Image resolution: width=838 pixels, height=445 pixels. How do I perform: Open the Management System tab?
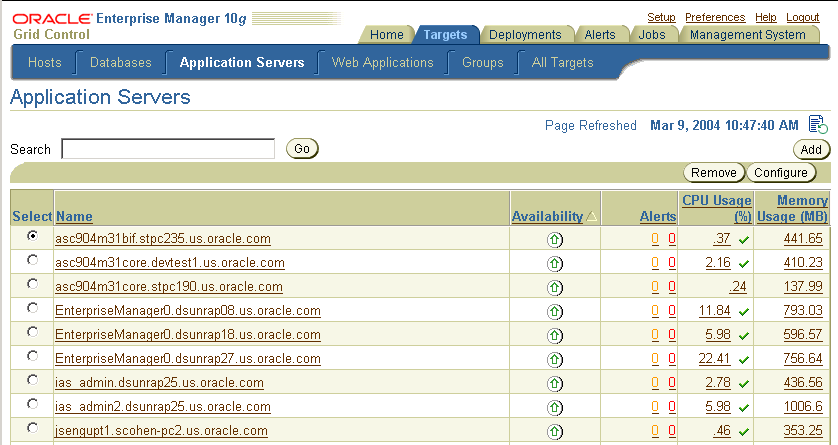pyautogui.click(x=748, y=35)
